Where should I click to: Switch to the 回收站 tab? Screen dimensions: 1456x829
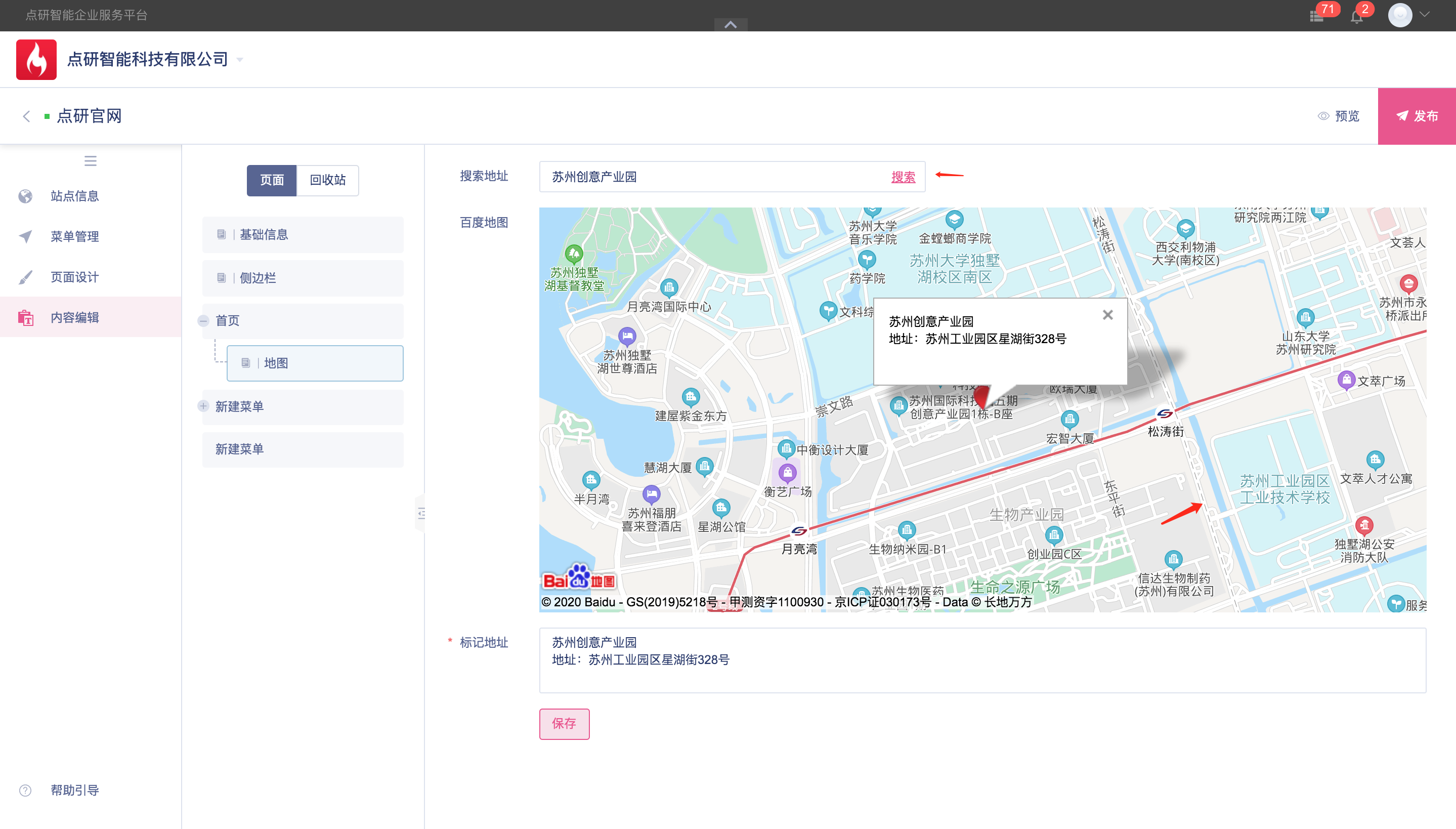pos(328,181)
